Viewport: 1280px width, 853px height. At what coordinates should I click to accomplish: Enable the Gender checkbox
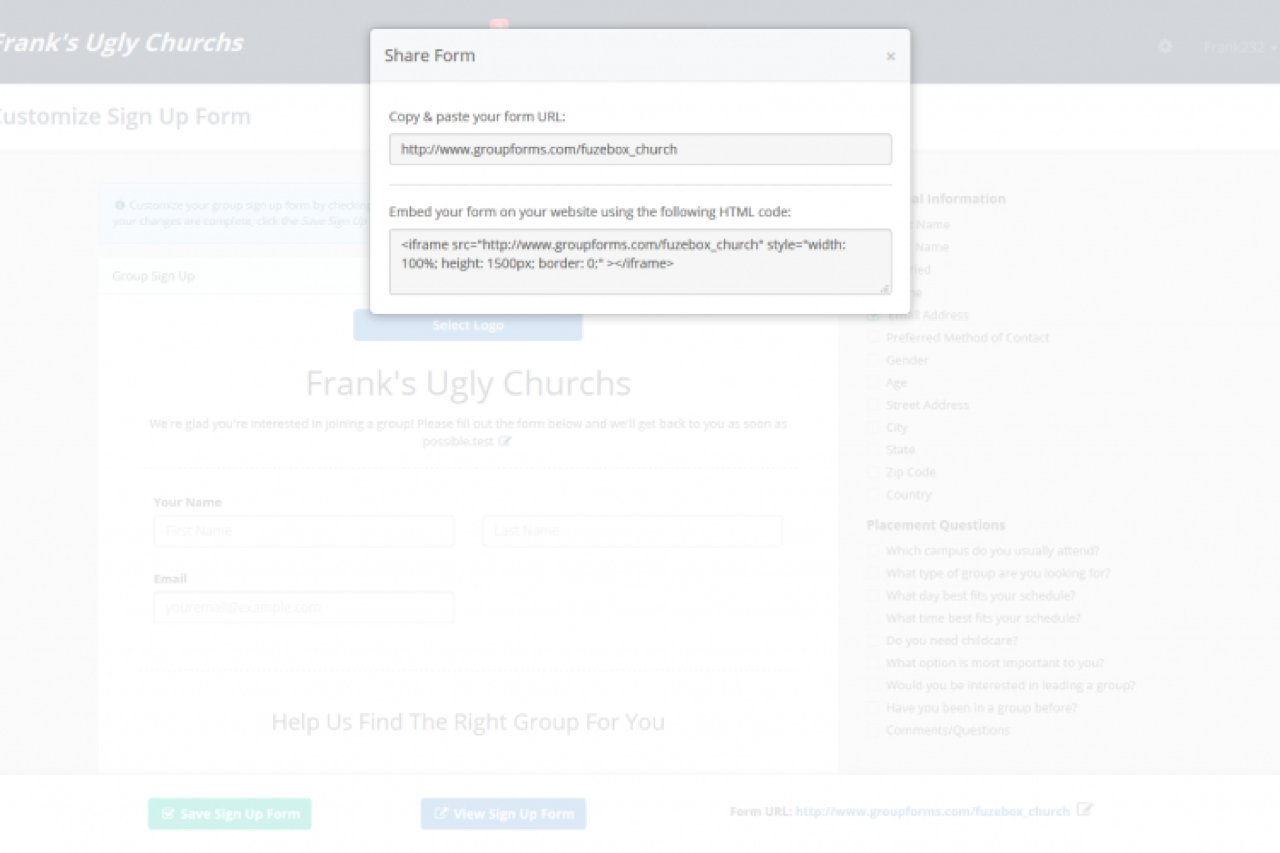click(x=873, y=360)
